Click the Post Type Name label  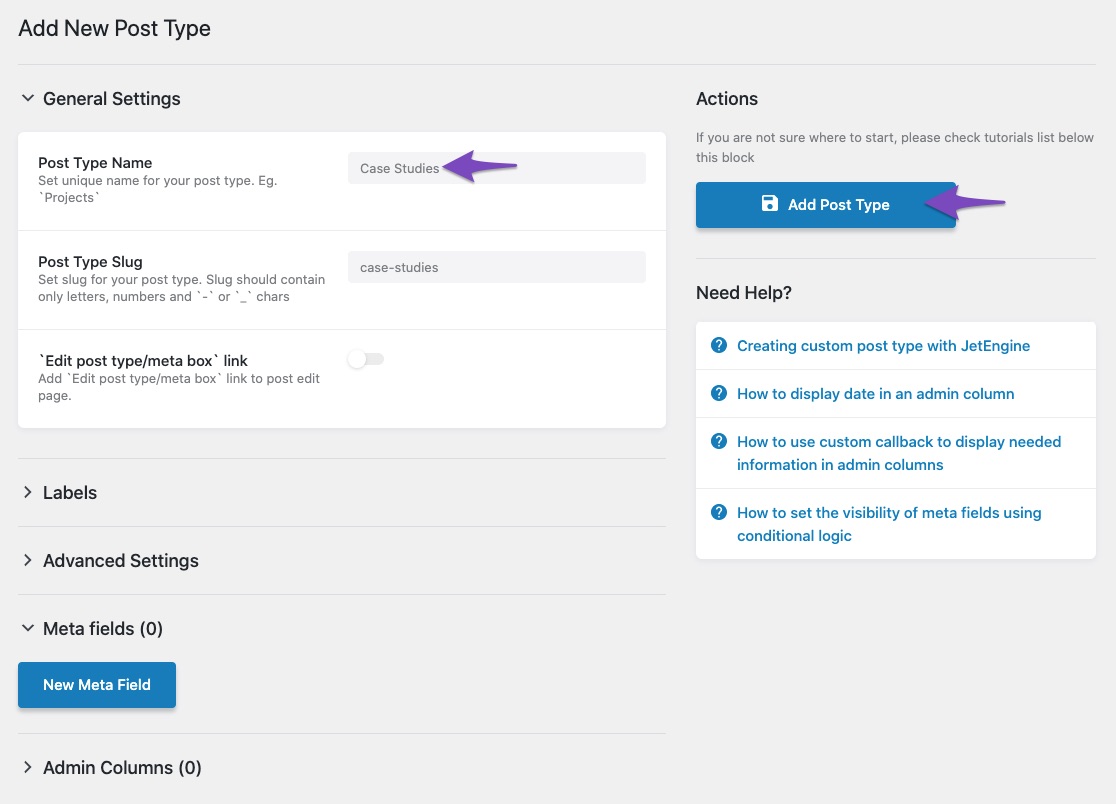(95, 163)
